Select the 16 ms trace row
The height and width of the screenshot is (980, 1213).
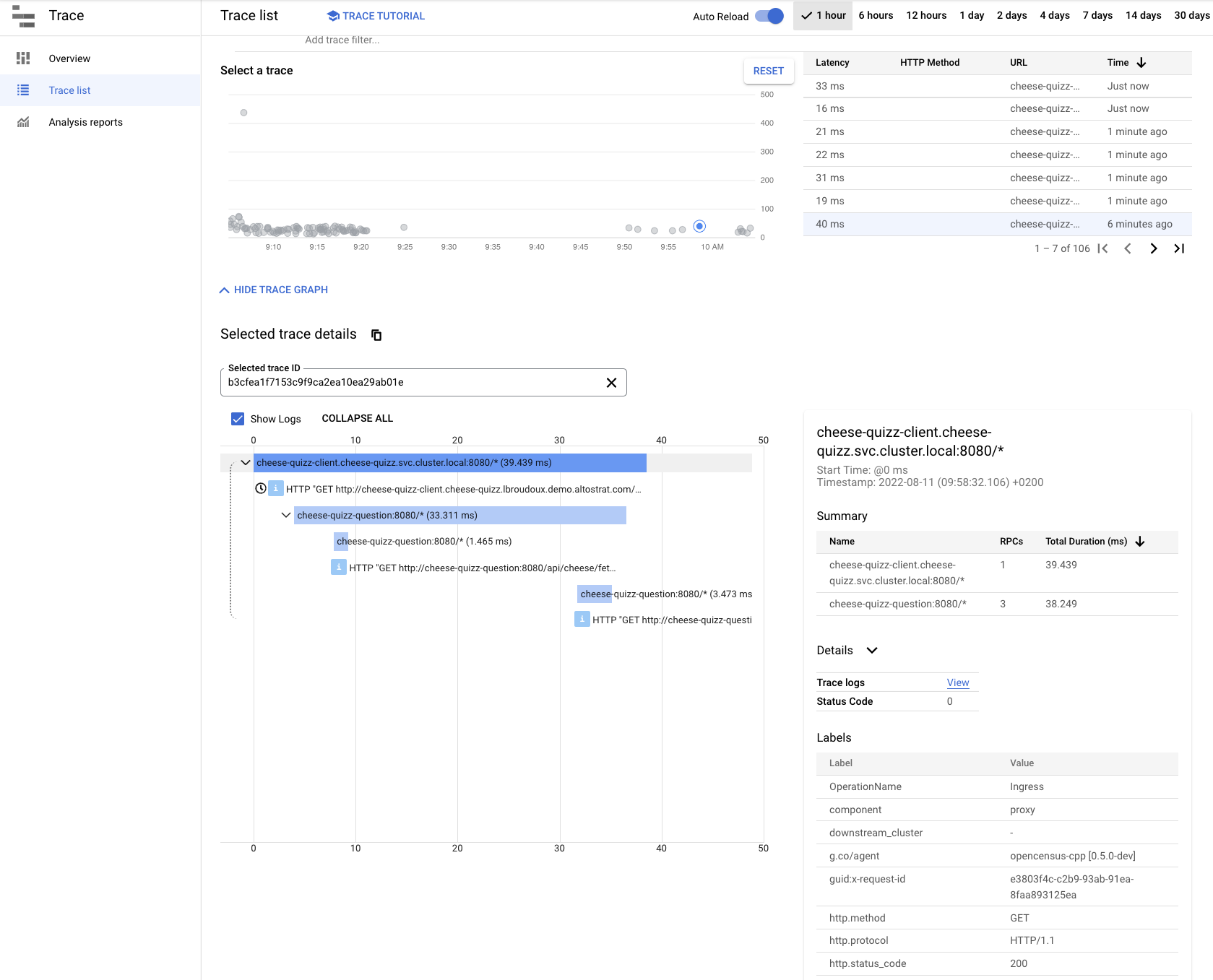click(x=997, y=108)
